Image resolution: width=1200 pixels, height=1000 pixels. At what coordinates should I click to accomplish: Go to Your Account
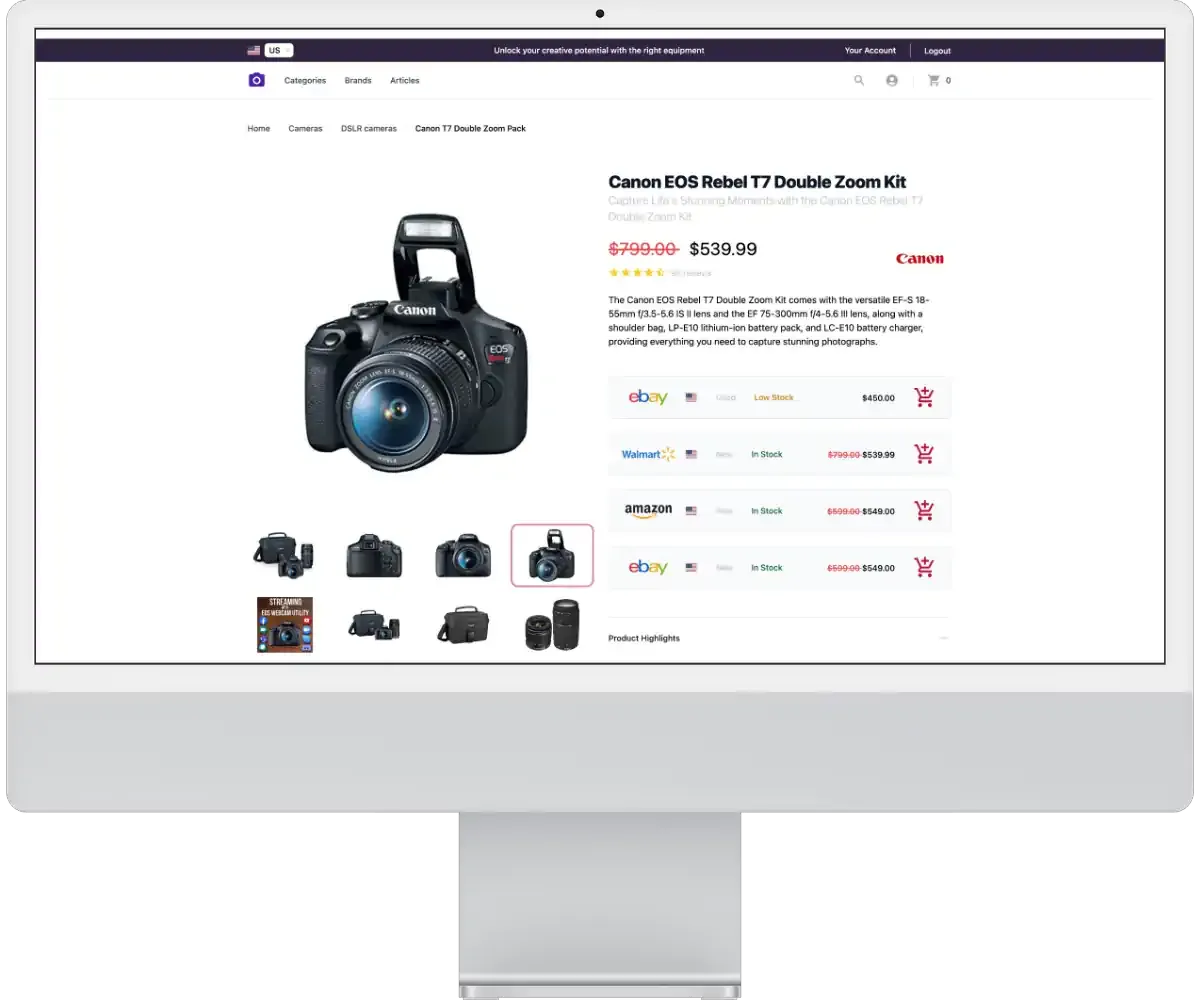[x=870, y=50]
